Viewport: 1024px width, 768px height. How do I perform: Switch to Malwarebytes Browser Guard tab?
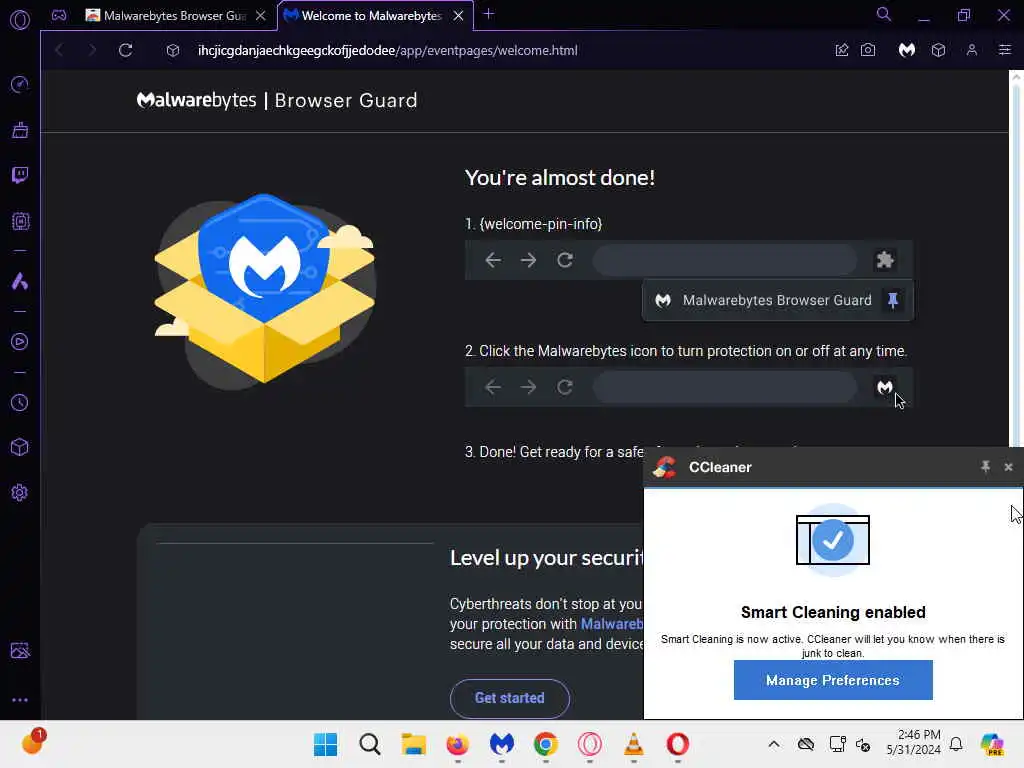[x=165, y=16]
